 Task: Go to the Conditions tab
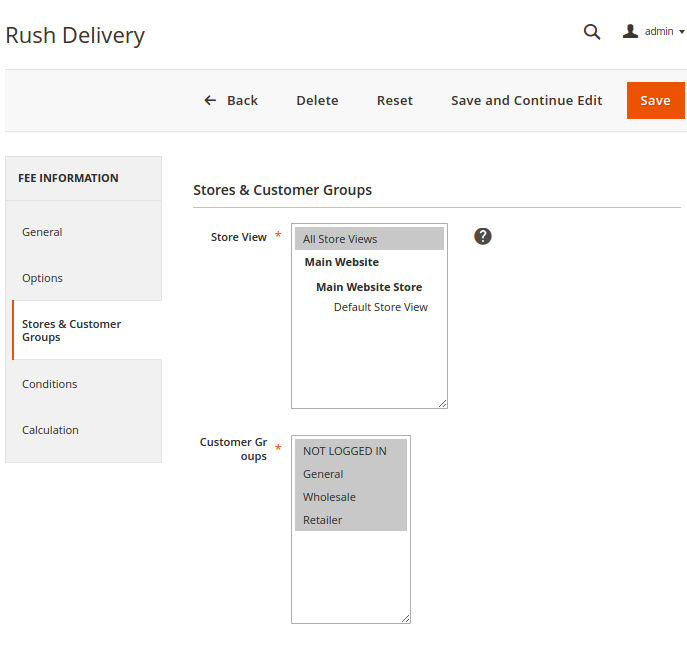(49, 384)
